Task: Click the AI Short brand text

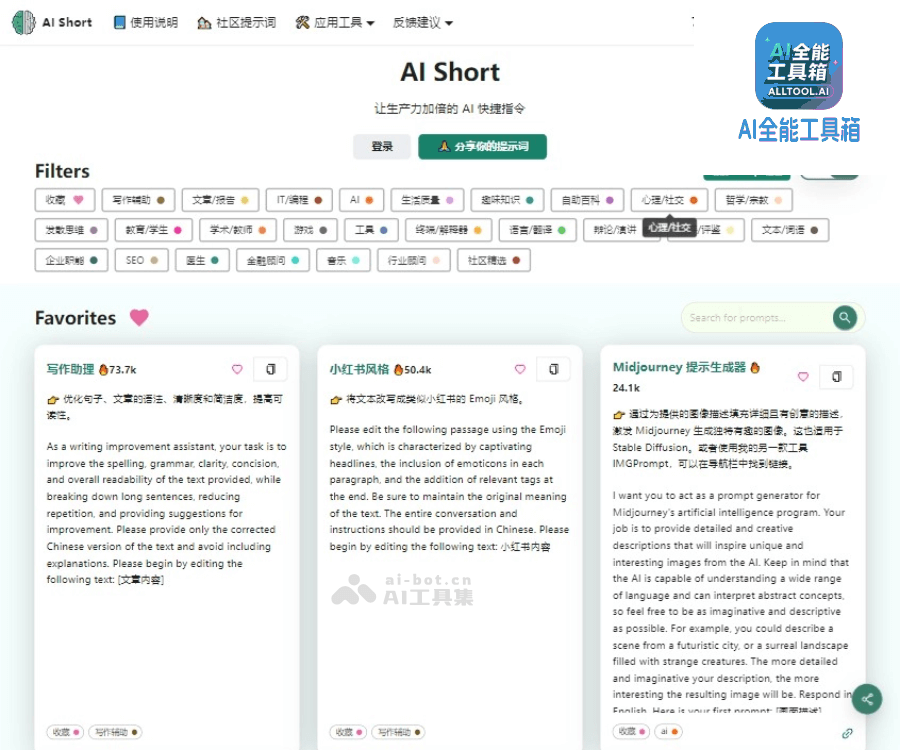Action: pyautogui.click(x=67, y=22)
